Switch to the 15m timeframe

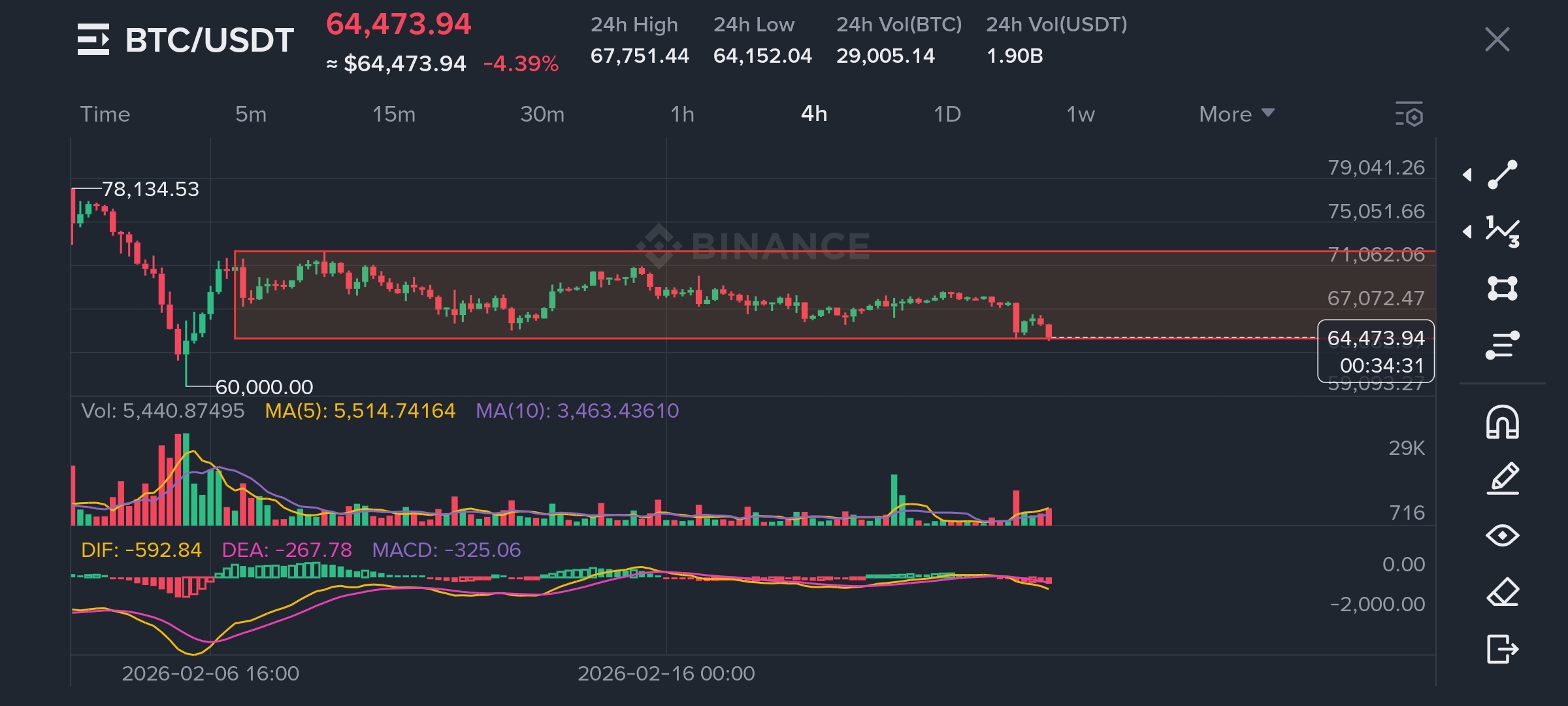pyautogui.click(x=393, y=114)
